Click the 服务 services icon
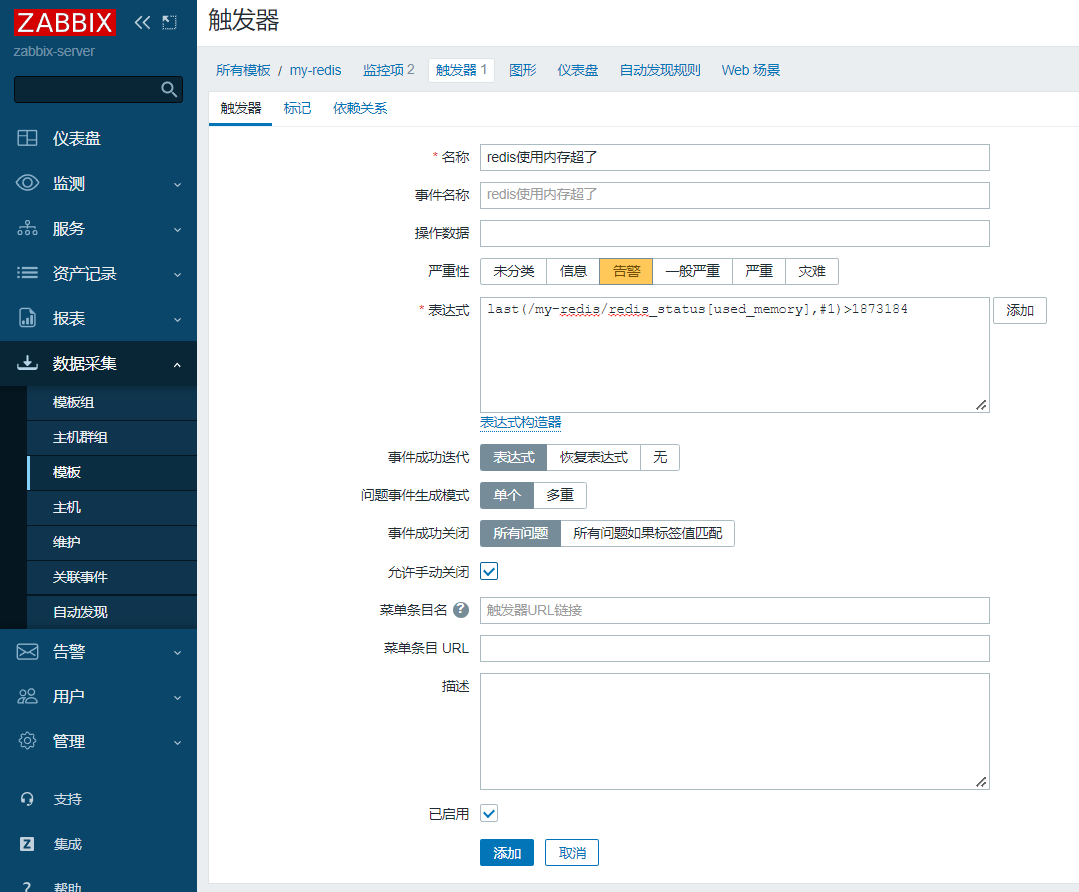 (x=28, y=228)
